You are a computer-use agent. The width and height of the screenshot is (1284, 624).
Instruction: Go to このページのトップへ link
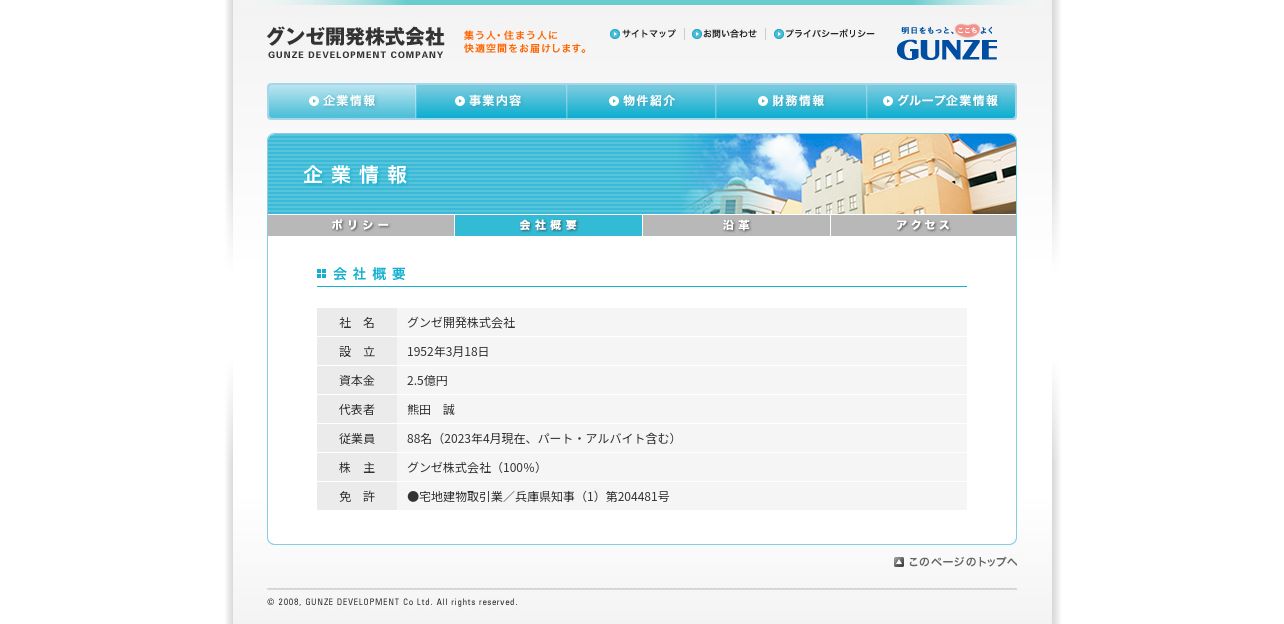click(x=956, y=562)
